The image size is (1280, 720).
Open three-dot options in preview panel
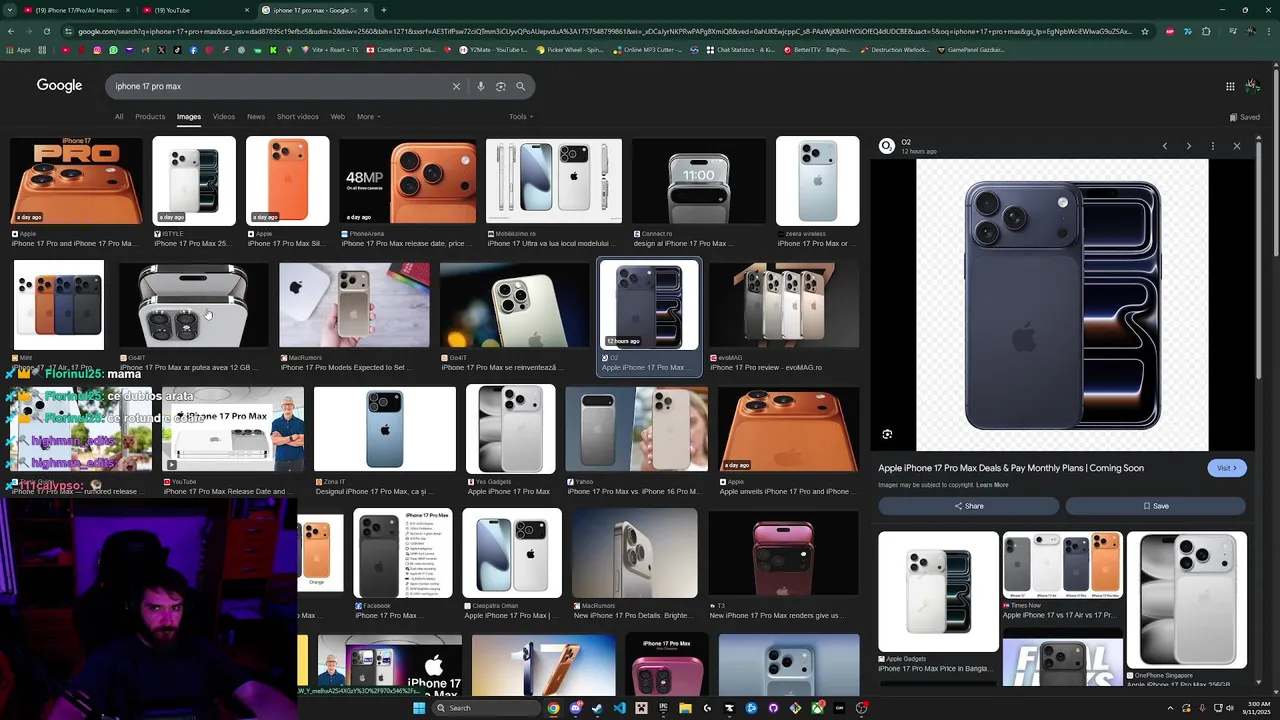pyautogui.click(x=1212, y=146)
